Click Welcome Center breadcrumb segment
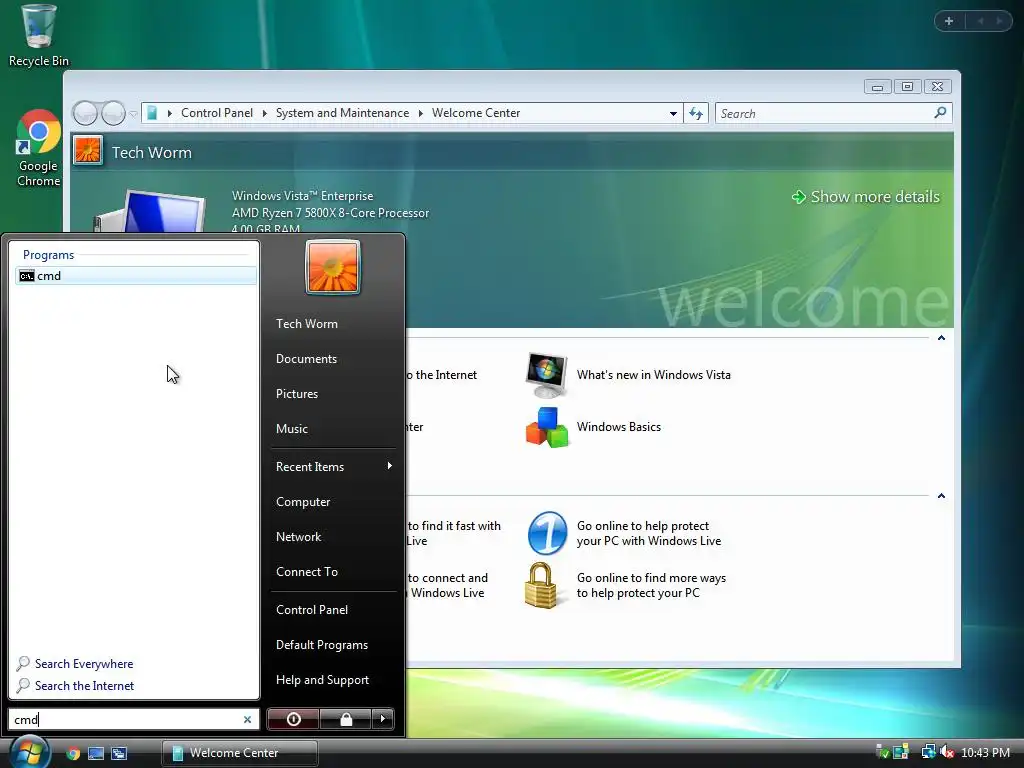Viewport: 1024px width, 768px height. (475, 113)
